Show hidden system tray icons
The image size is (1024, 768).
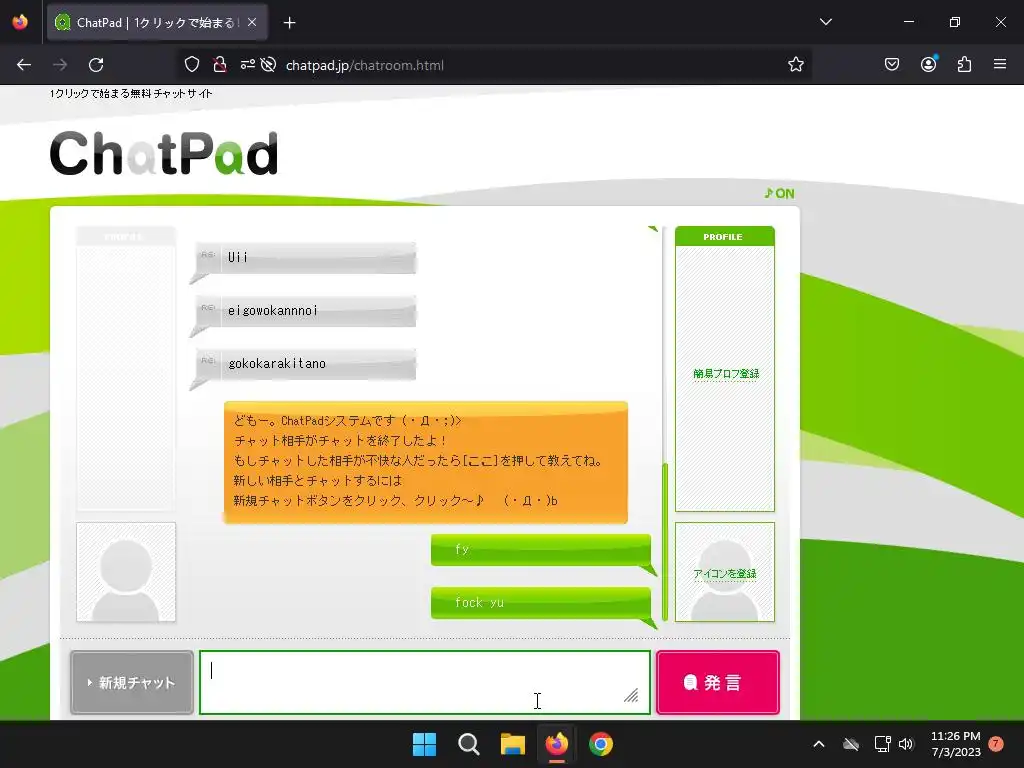click(818, 744)
